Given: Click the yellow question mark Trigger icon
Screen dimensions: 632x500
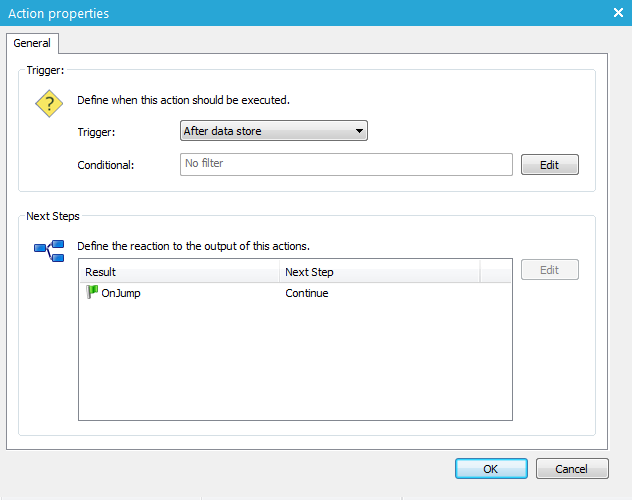Looking at the screenshot, I should pos(49,104).
